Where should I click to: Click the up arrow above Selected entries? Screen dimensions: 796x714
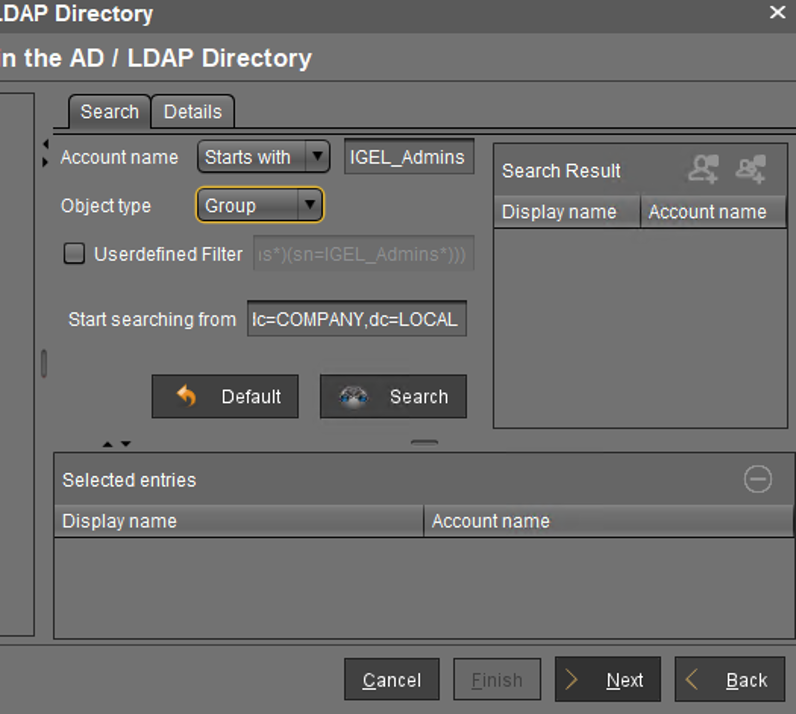pos(107,444)
